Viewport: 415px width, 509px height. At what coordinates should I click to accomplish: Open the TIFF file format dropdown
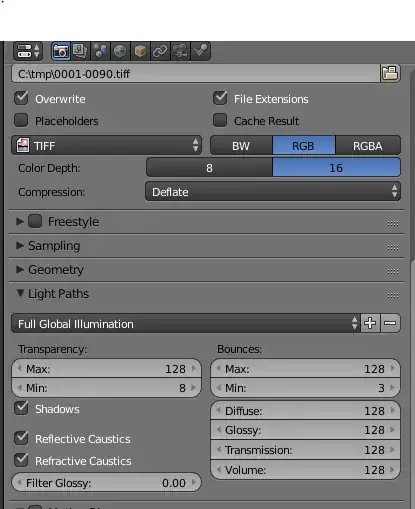tap(107, 145)
